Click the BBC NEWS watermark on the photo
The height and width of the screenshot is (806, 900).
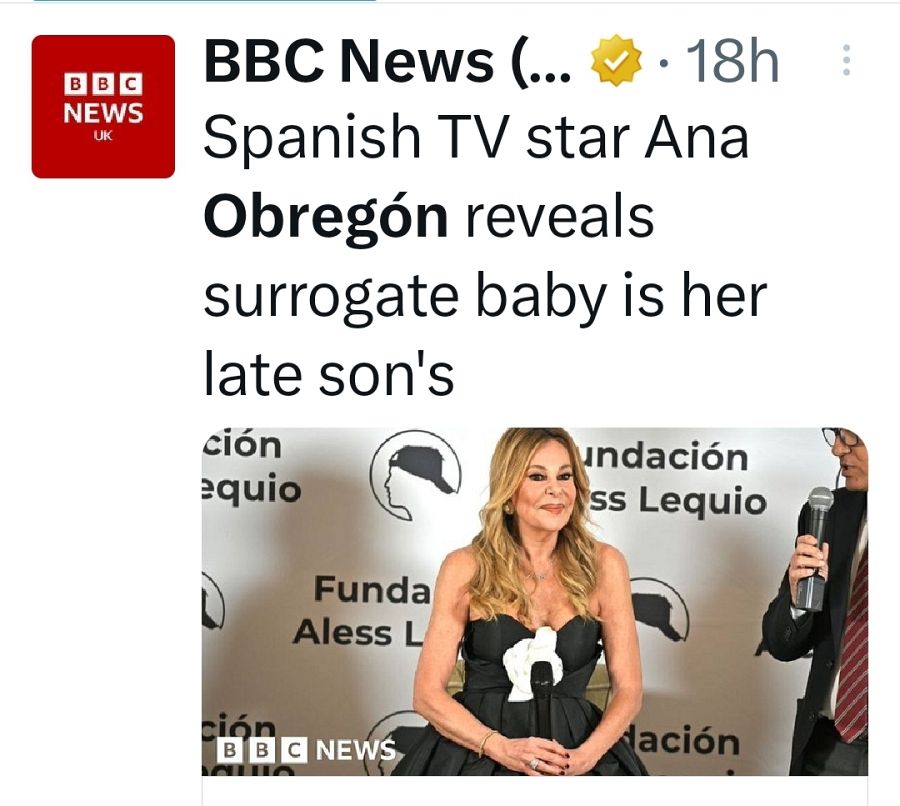click(x=307, y=750)
